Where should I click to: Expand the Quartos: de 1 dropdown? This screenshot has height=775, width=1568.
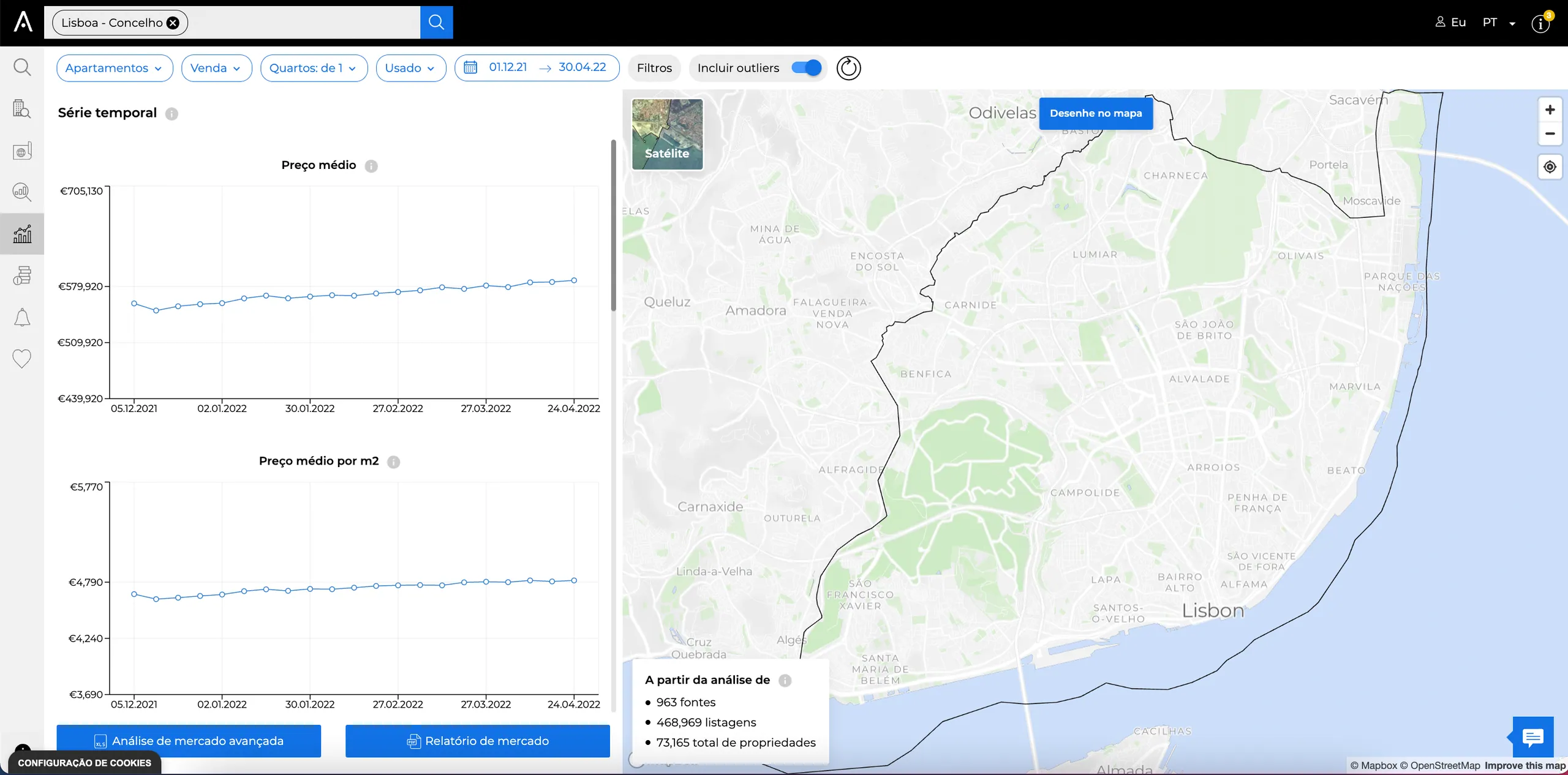[x=314, y=68]
